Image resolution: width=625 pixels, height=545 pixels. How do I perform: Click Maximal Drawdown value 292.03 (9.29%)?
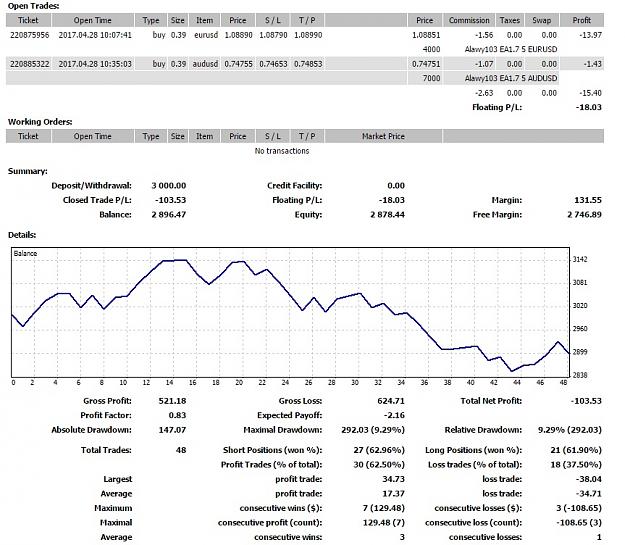(373, 430)
